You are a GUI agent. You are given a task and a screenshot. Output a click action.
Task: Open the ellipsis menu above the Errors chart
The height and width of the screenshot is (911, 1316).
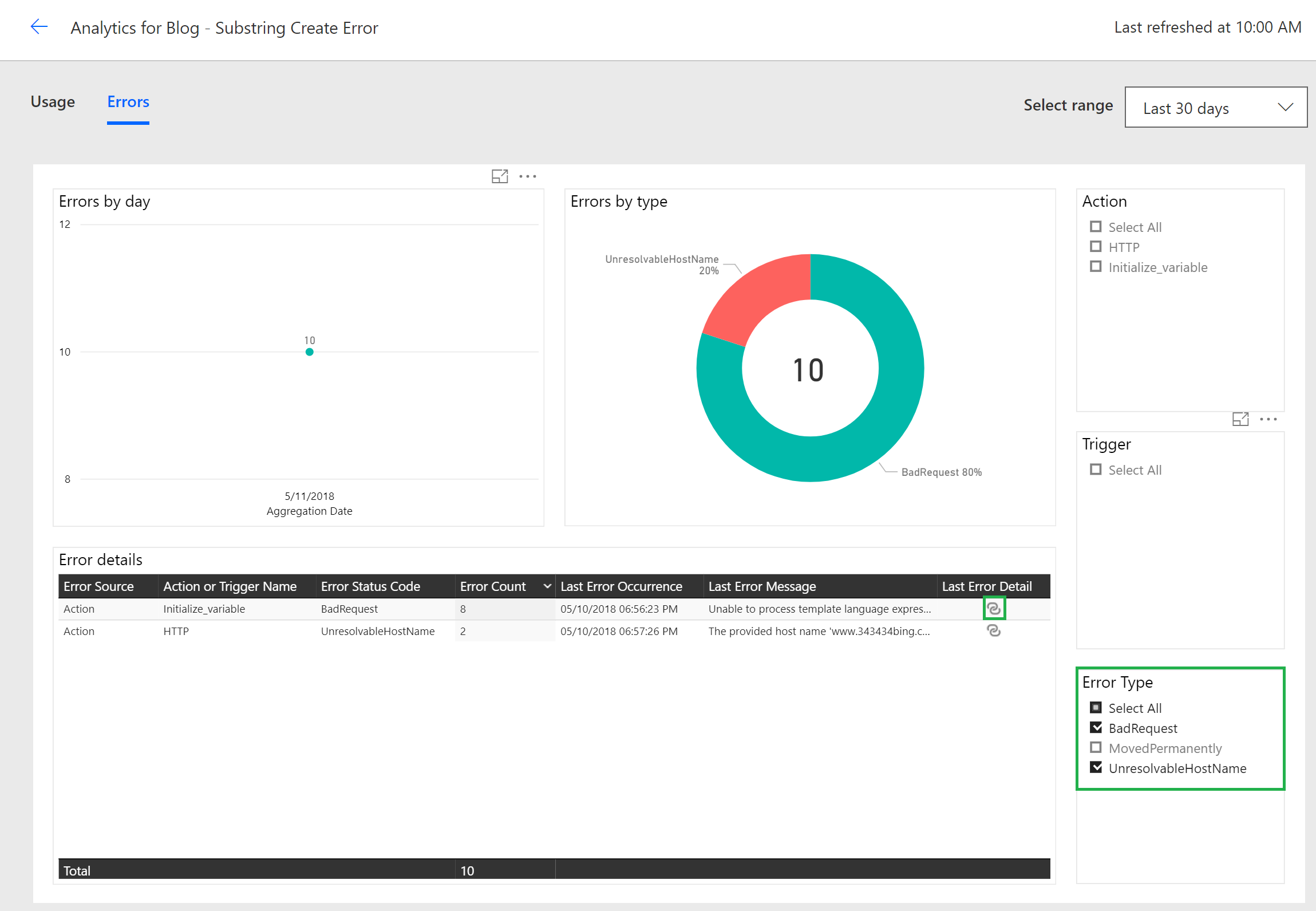(x=527, y=176)
